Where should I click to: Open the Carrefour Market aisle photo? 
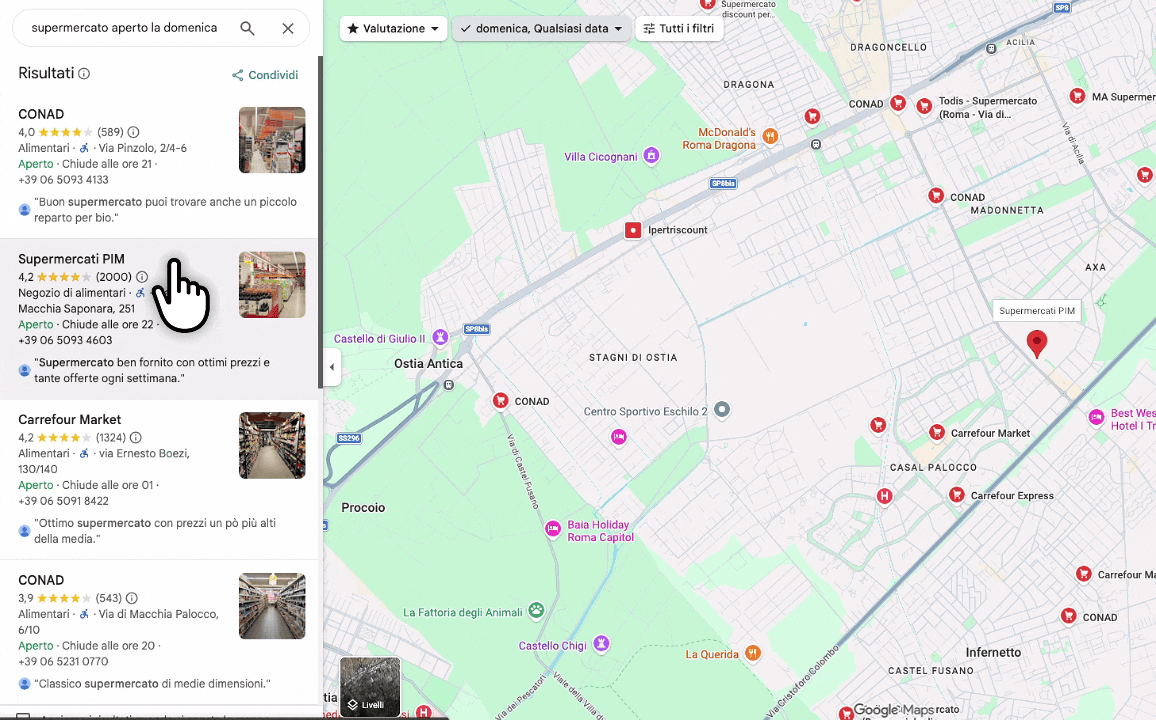coord(272,445)
